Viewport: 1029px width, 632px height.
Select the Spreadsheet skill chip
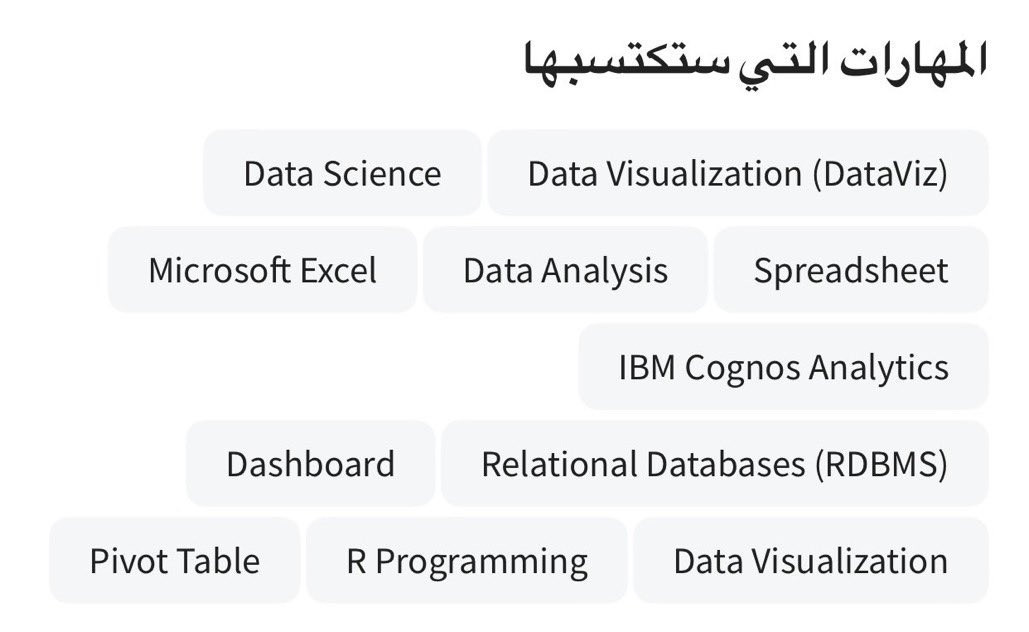pos(850,270)
